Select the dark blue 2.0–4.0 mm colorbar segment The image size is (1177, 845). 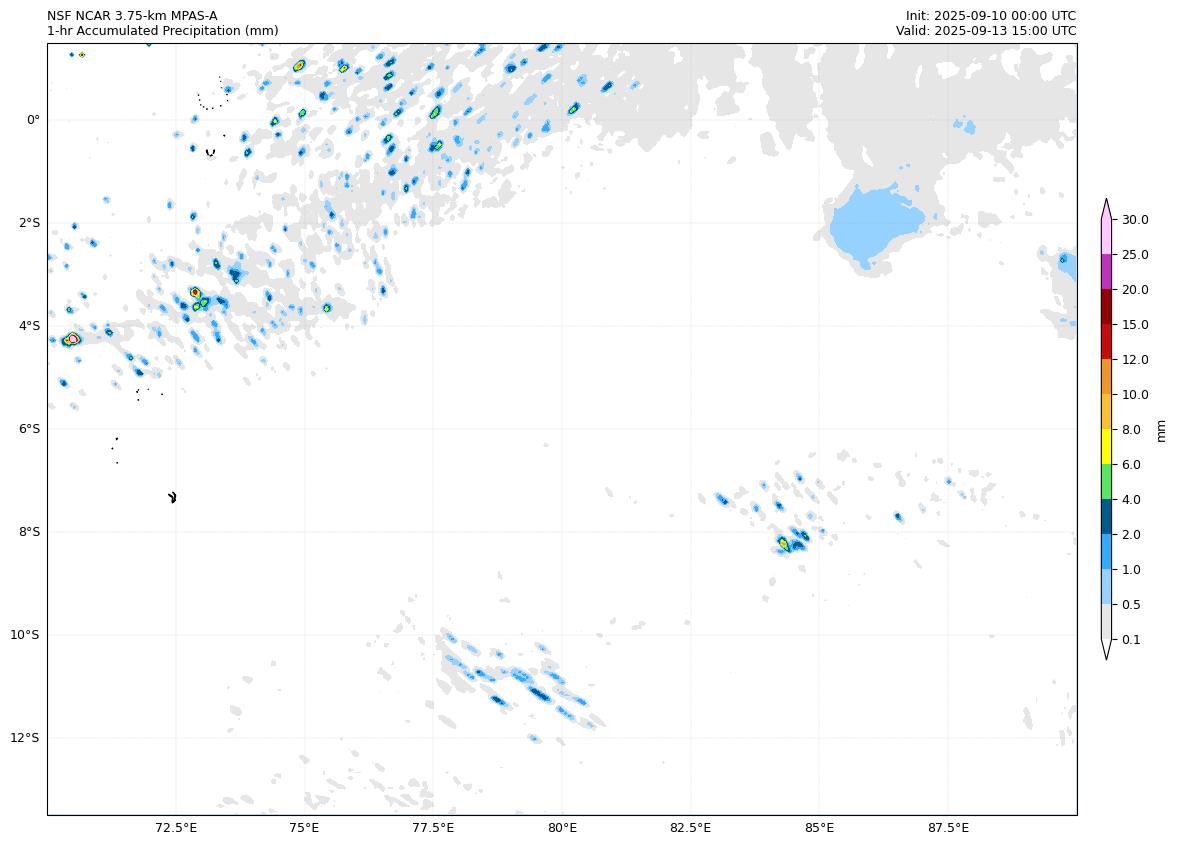(1106, 517)
